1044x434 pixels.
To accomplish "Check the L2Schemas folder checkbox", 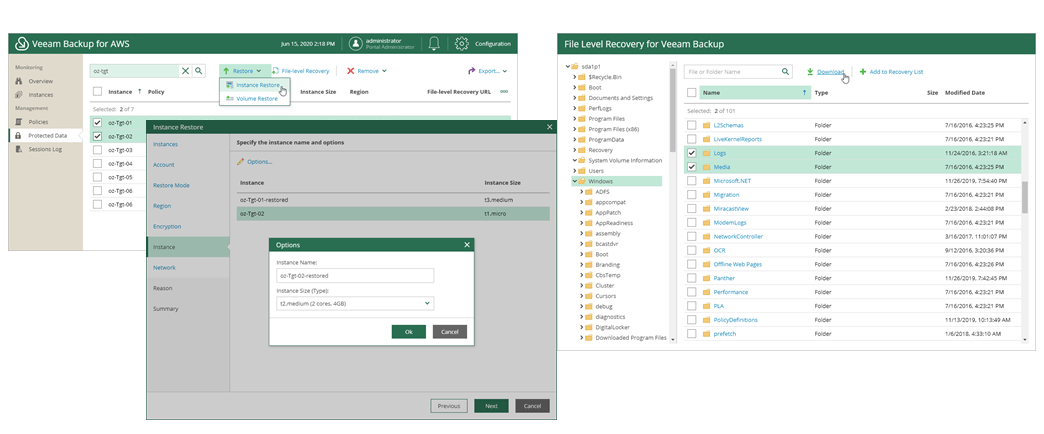I will [691, 125].
